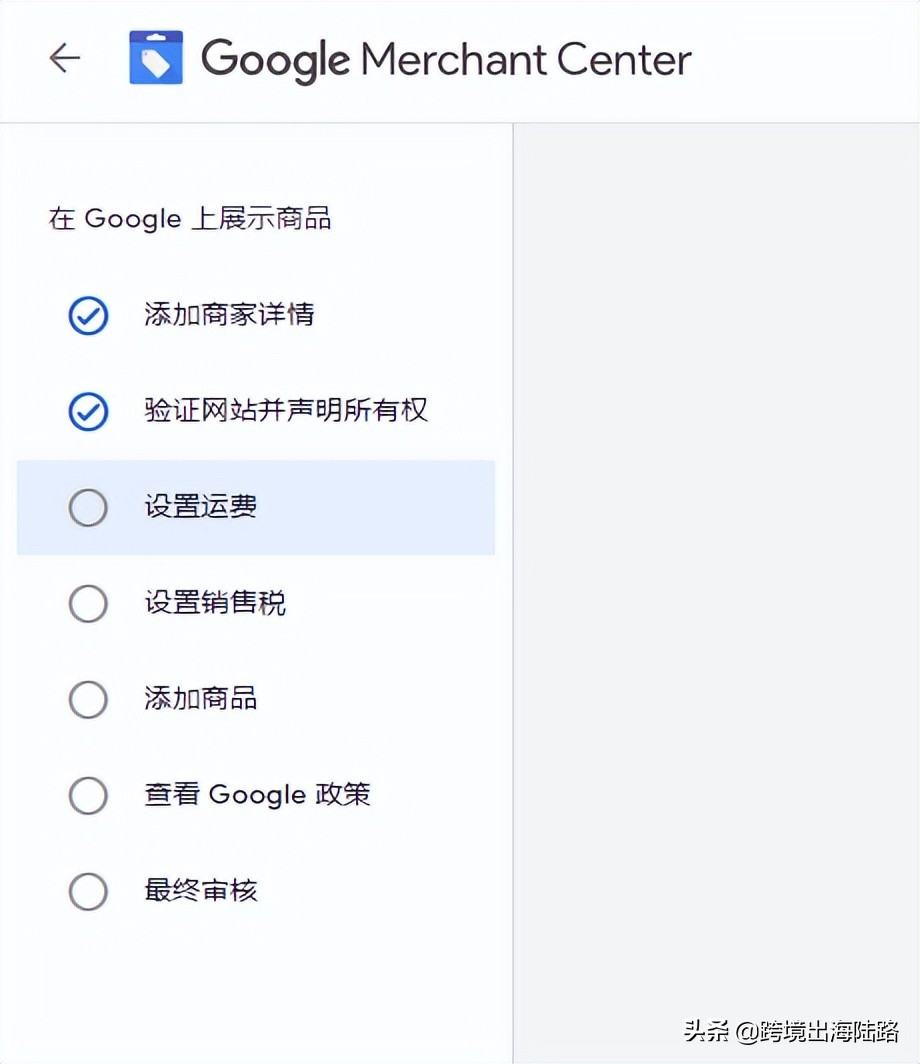Click the circle icon beside 添加商品
Screen dimensions: 920x1064
(x=88, y=700)
